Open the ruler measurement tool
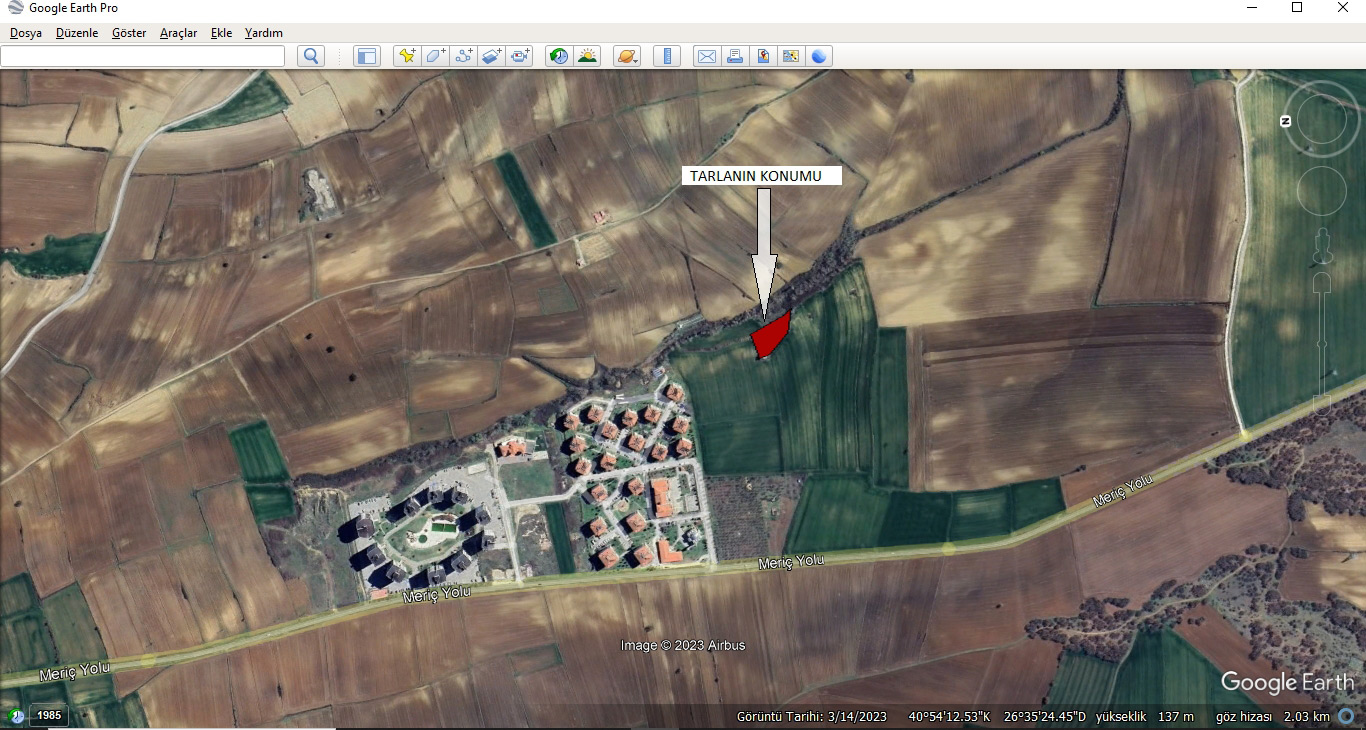This screenshot has width=1366, height=730. [x=667, y=56]
